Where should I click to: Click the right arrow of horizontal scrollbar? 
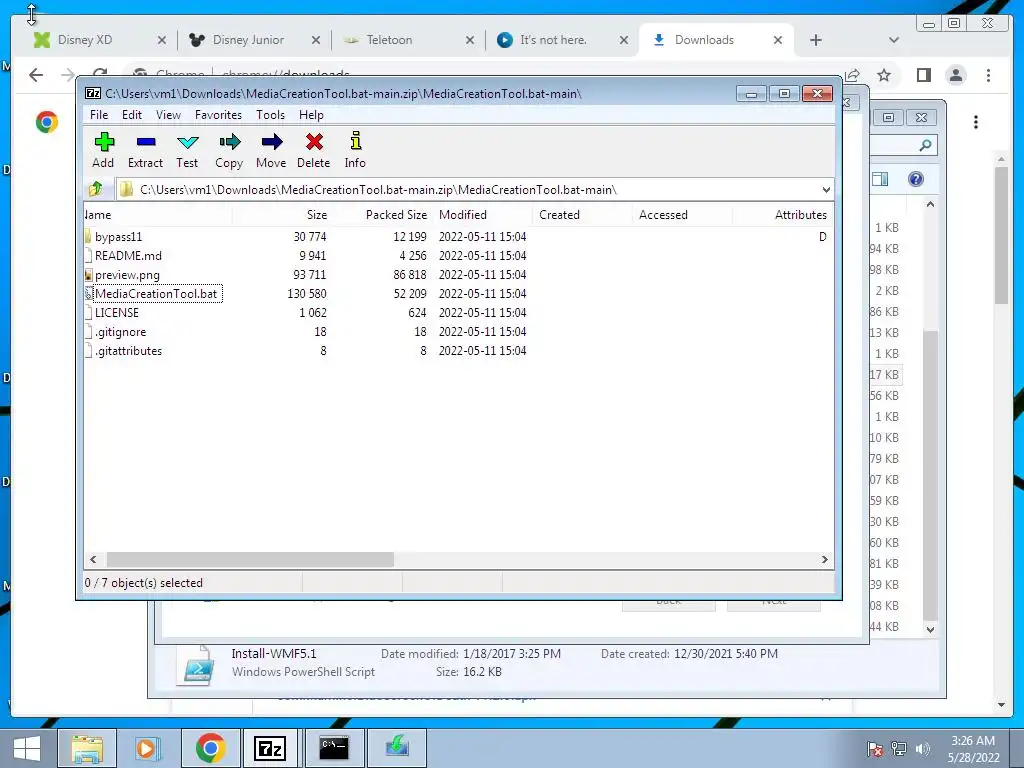(824, 560)
